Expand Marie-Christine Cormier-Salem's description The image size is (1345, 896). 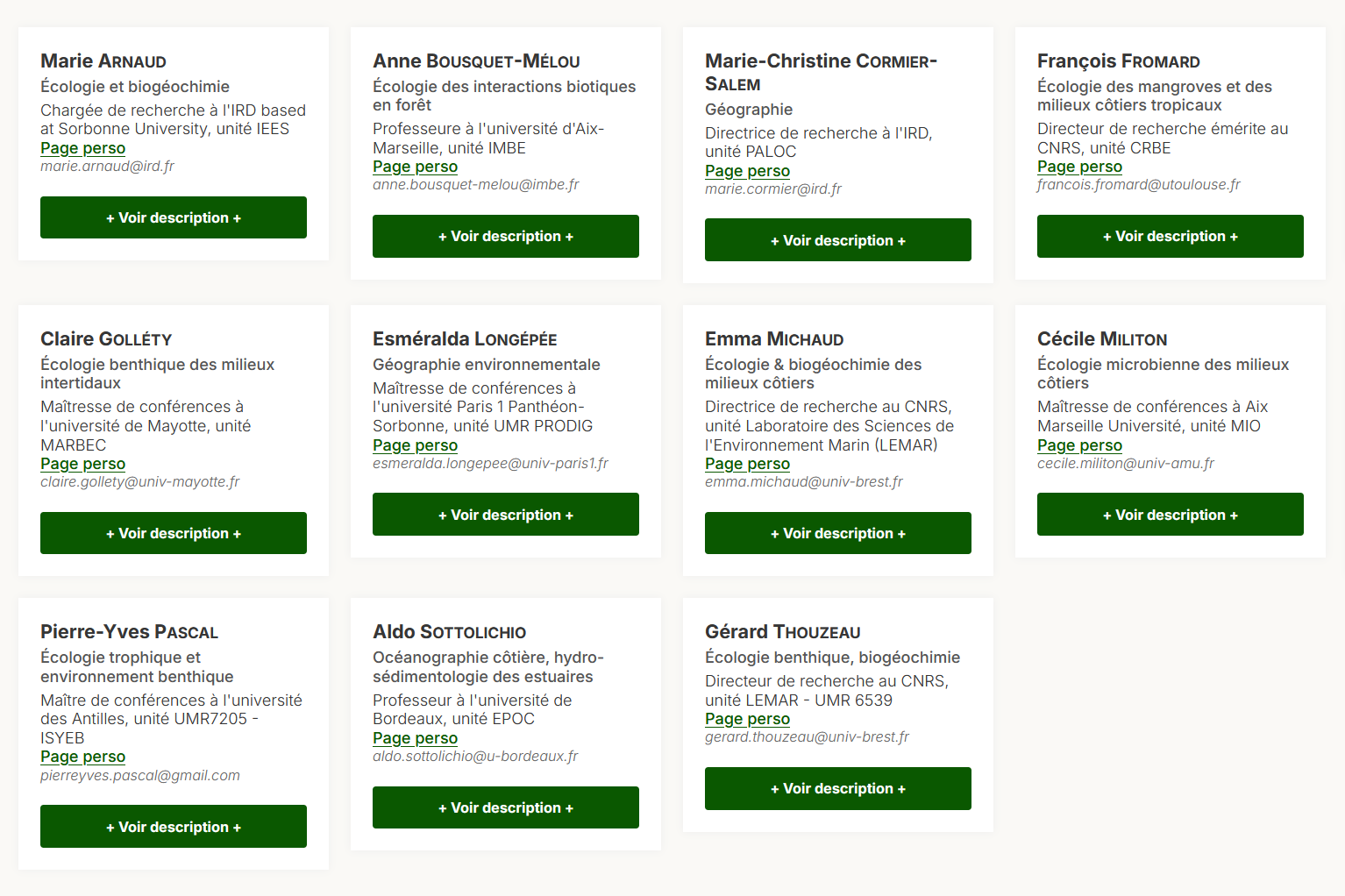pos(838,240)
